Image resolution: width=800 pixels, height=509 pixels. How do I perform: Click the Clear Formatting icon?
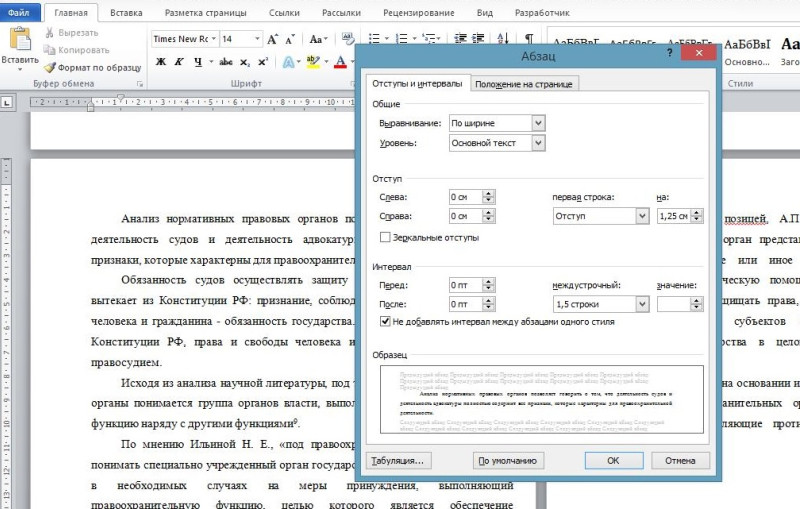coord(348,39)
